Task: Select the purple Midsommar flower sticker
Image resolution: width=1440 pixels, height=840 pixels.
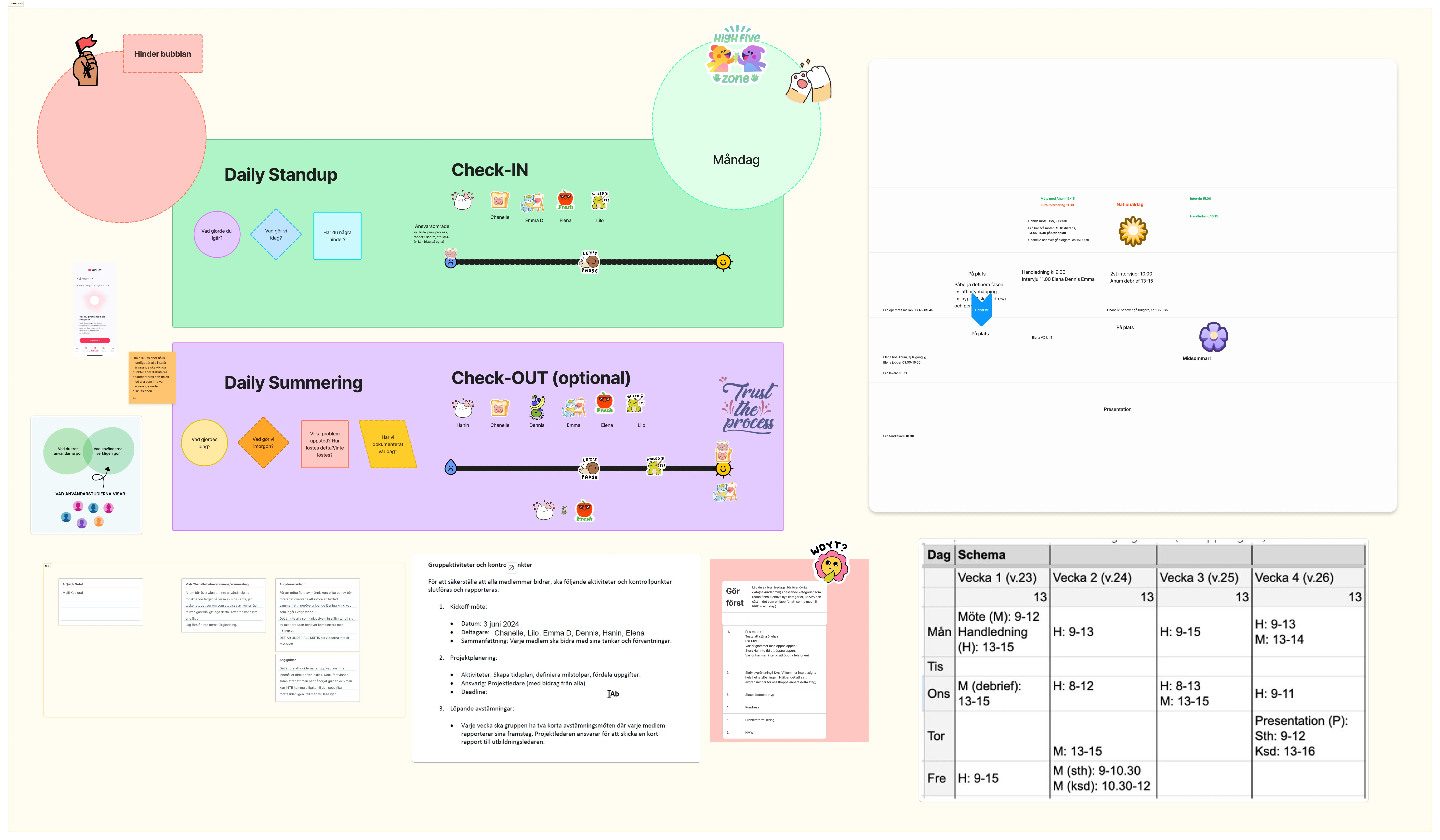Action: coord(1213,337)
